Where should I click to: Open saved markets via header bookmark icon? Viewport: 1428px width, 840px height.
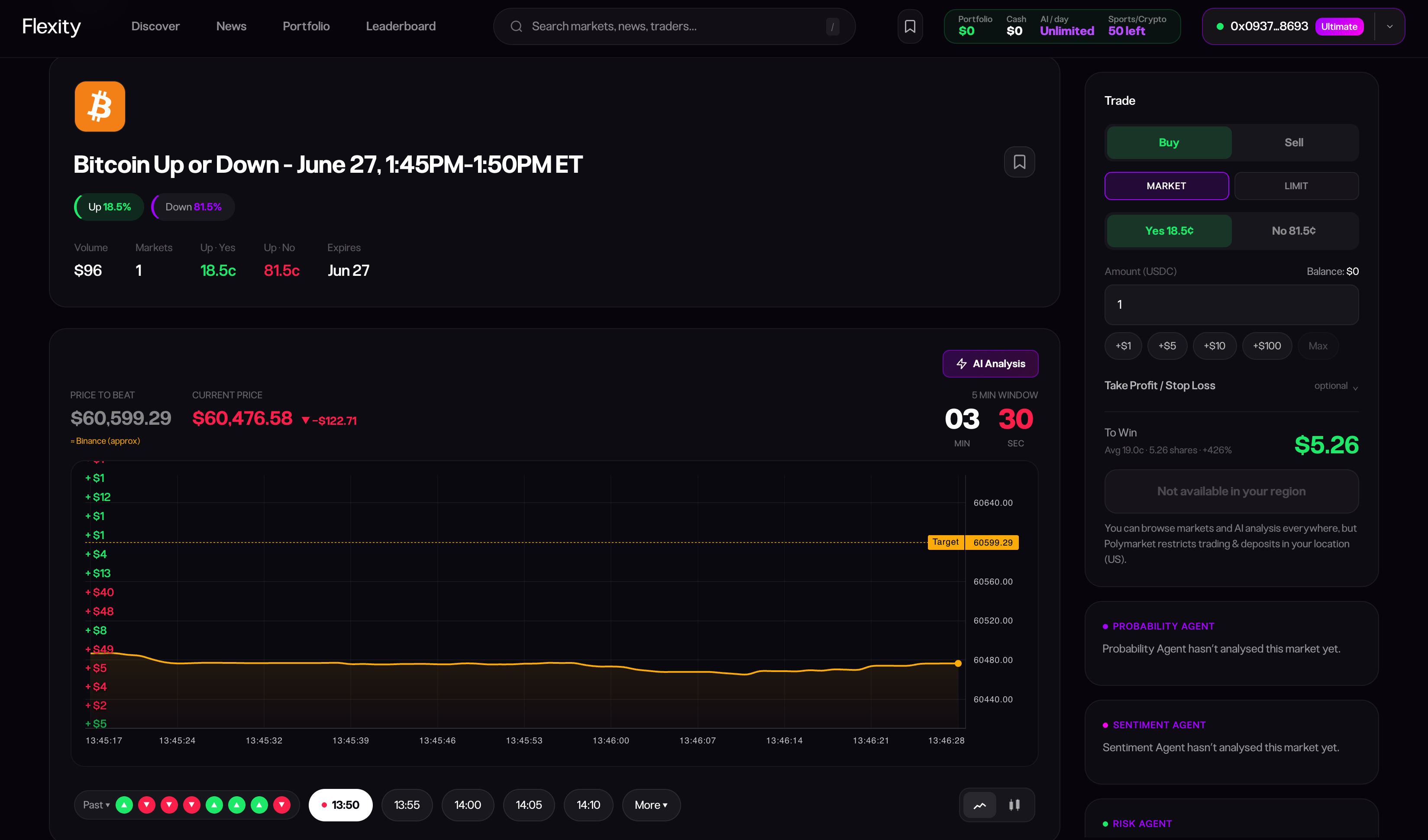910,26
